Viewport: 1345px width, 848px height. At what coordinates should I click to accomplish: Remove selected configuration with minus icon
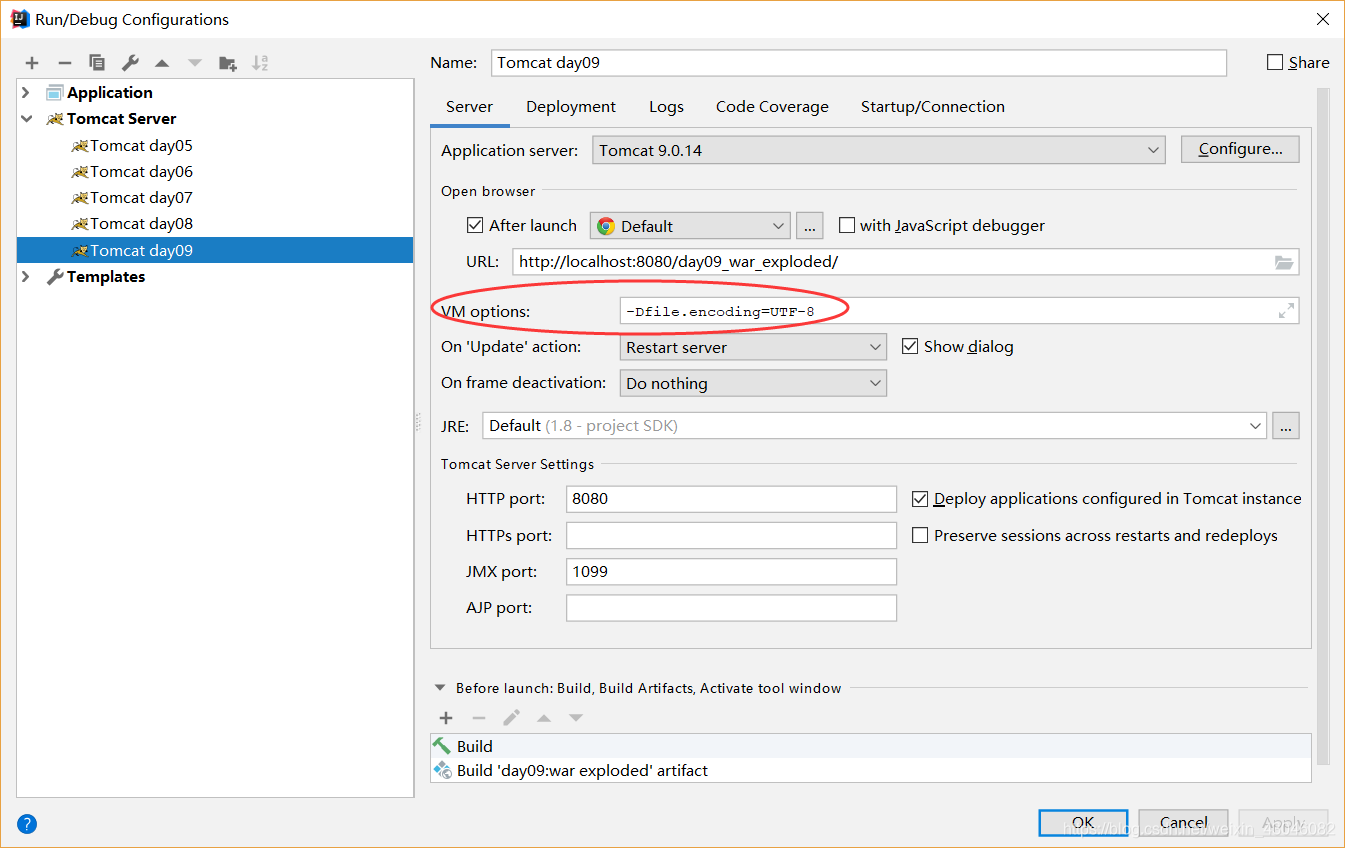[x=64, y=63]
